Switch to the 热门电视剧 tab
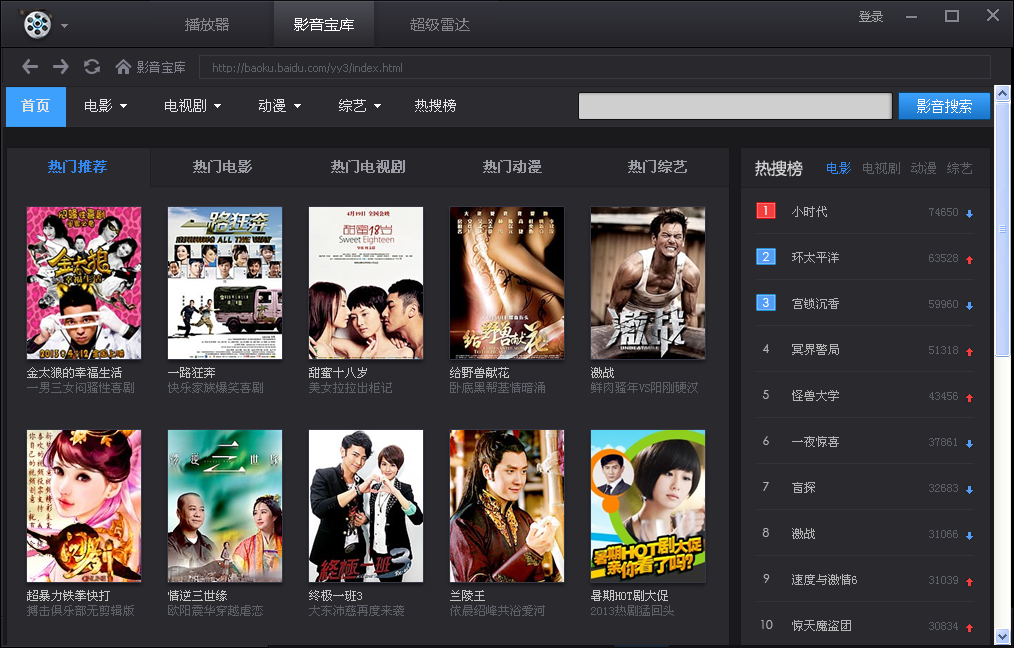The width and height of the screenshot is (1014, 648). (x=368, y=167)
